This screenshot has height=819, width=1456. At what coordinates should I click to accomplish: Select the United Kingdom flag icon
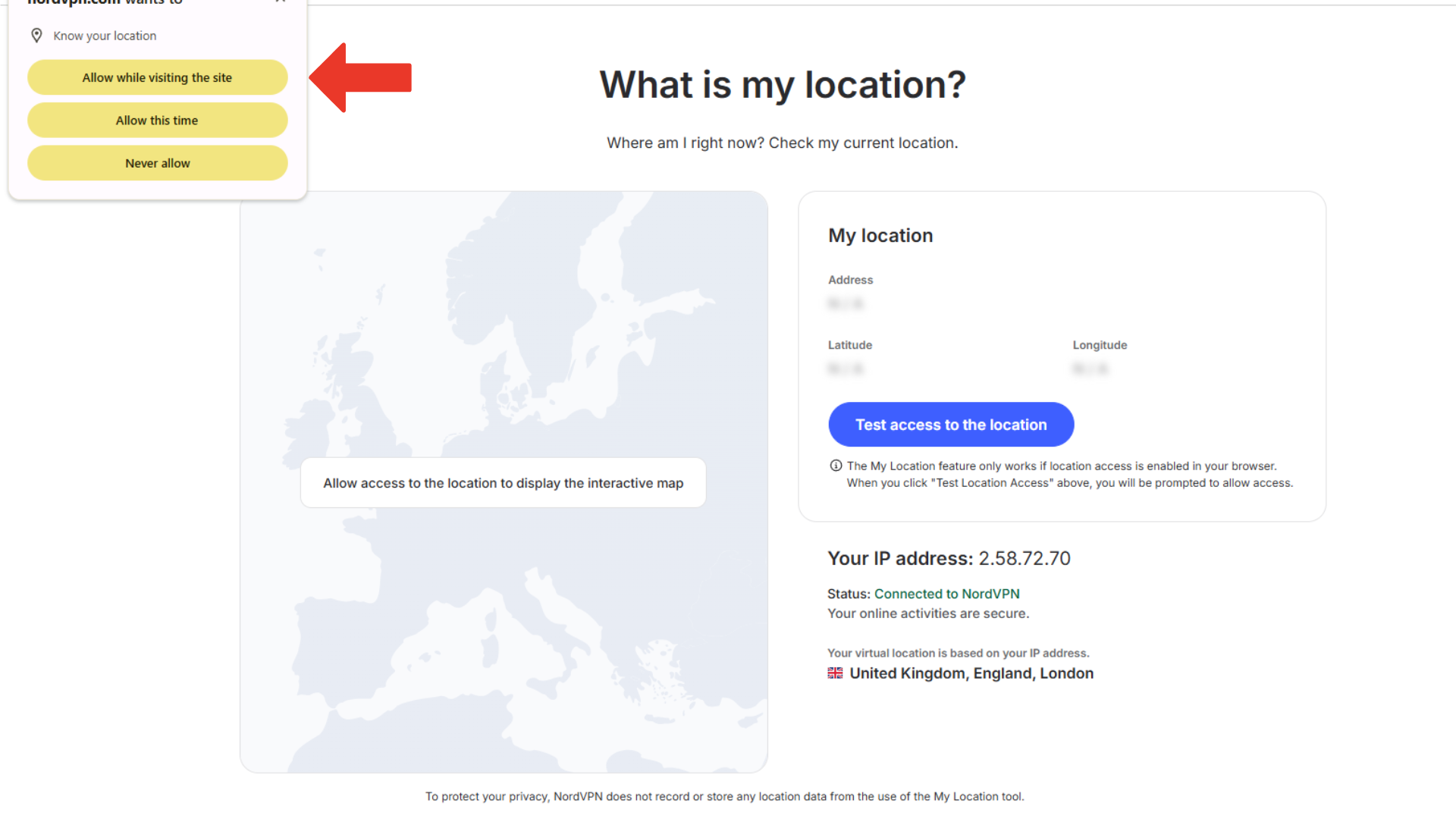834,673
